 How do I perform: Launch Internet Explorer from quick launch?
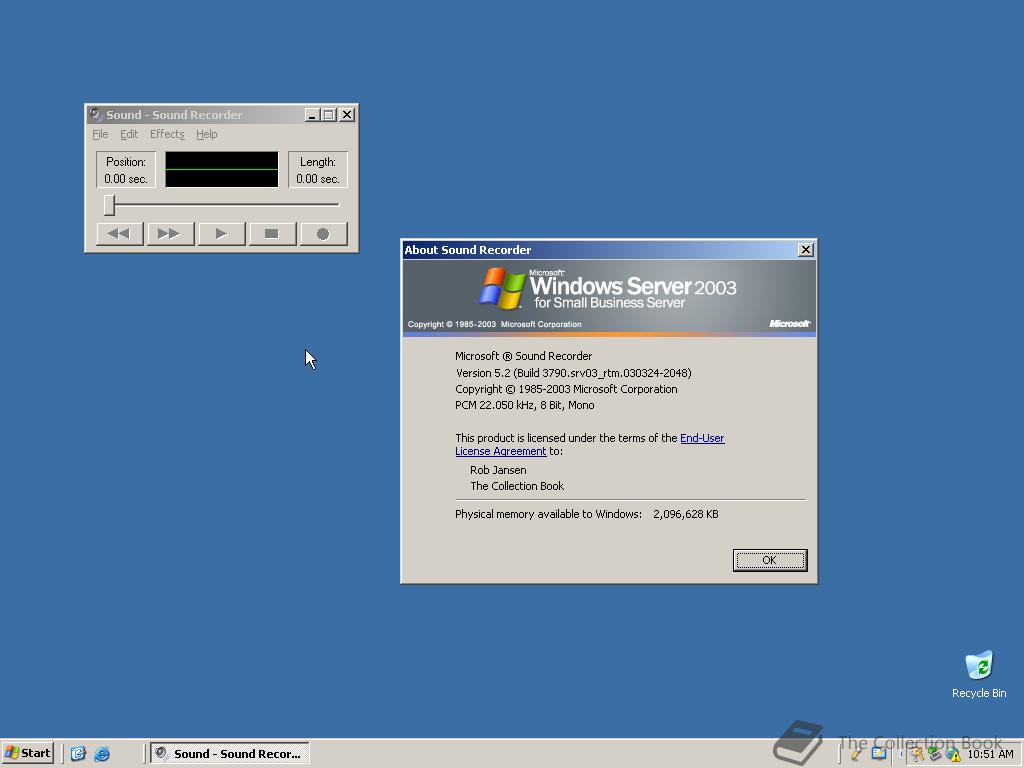coord(102,754)
